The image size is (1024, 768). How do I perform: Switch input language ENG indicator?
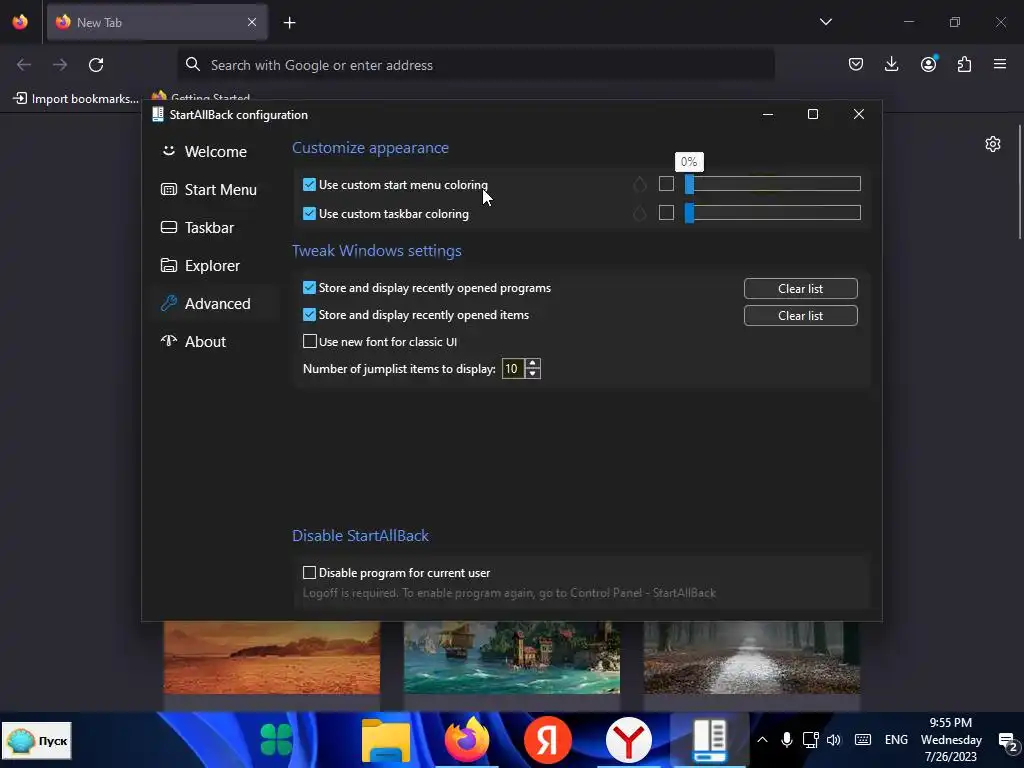896,740
